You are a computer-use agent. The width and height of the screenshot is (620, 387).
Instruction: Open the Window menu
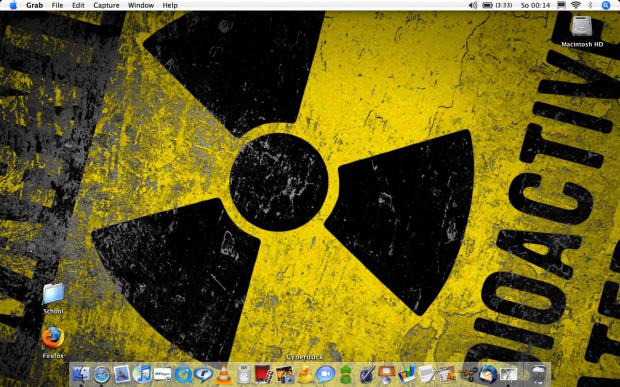[141, 5]
